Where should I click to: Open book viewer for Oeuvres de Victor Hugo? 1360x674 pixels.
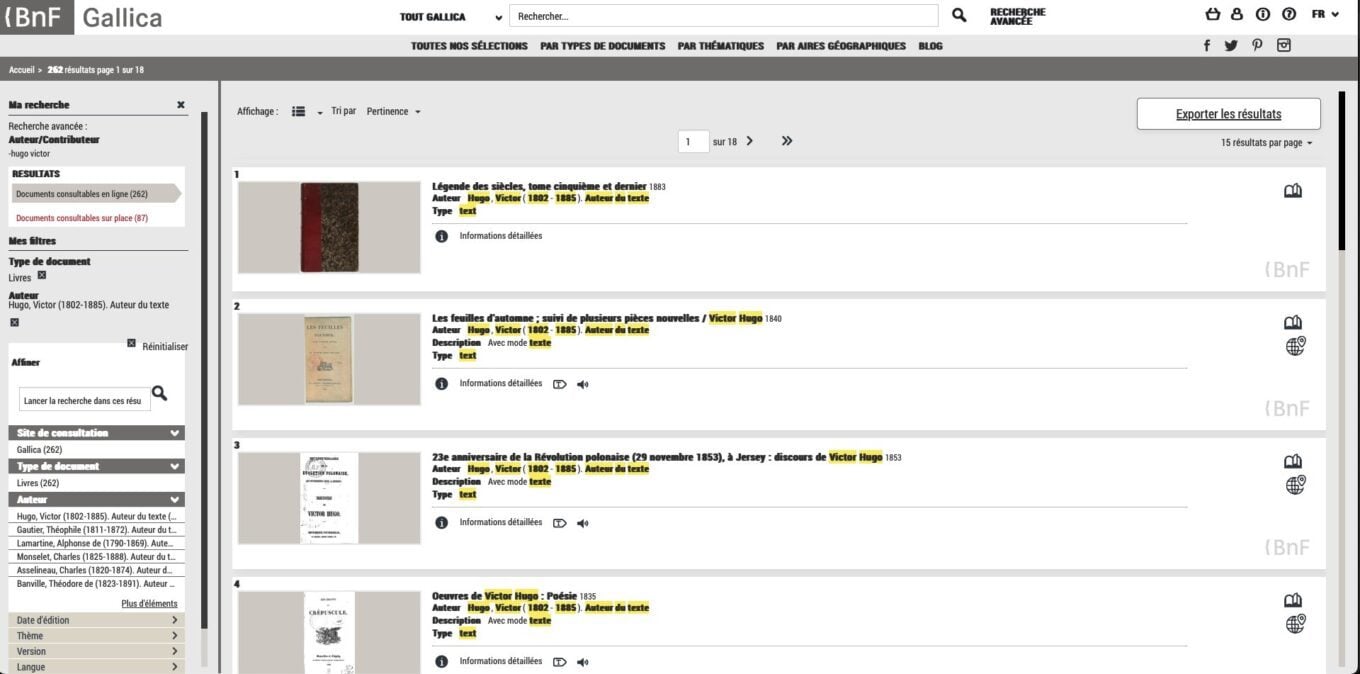pos(1293,601)
